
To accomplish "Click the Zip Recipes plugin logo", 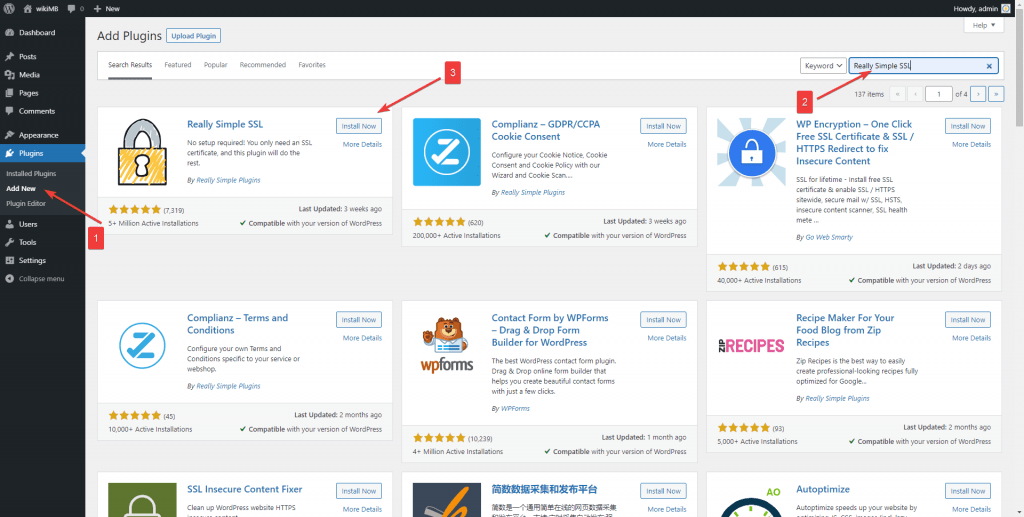I will click(x=750, y=346).
